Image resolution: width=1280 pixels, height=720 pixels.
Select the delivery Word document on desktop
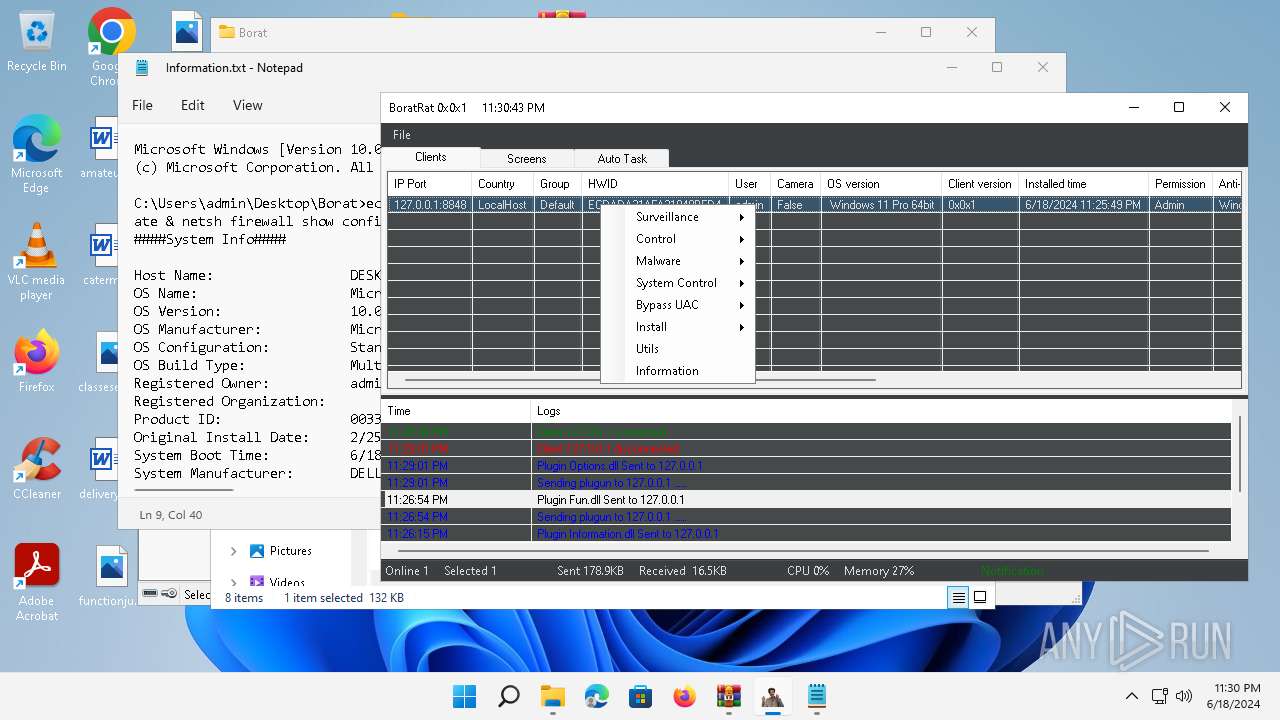tap(102, 468)
